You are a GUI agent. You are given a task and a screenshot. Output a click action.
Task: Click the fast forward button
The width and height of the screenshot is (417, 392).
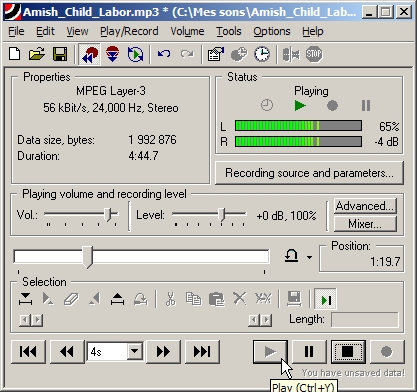163,351
